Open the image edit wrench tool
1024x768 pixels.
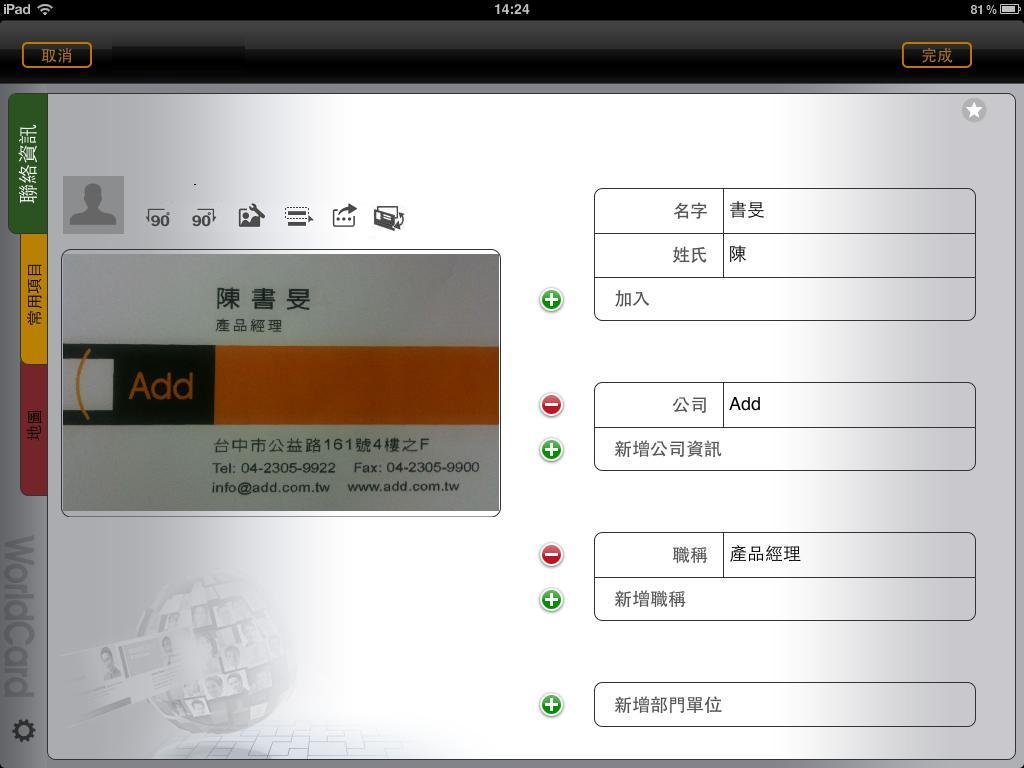pyautogui.click(x=251, y=216)
